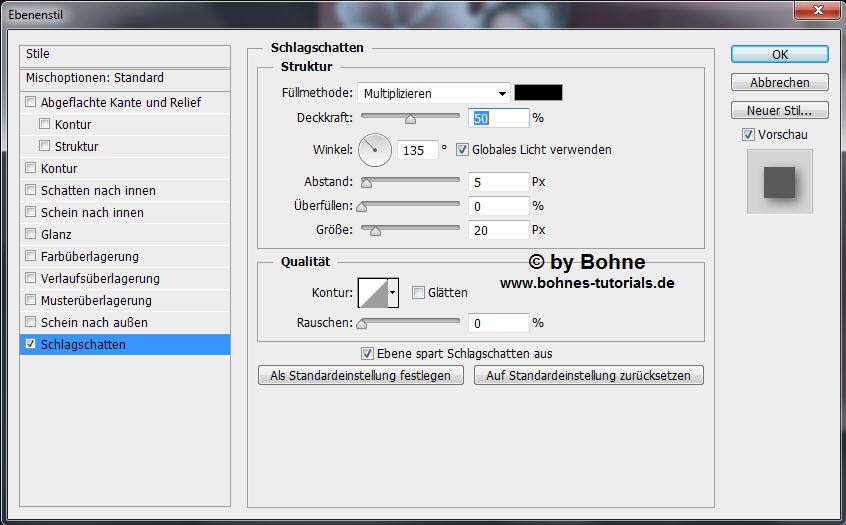
Task: Expand the Kontur curve picker arrow
Action: 393,293
